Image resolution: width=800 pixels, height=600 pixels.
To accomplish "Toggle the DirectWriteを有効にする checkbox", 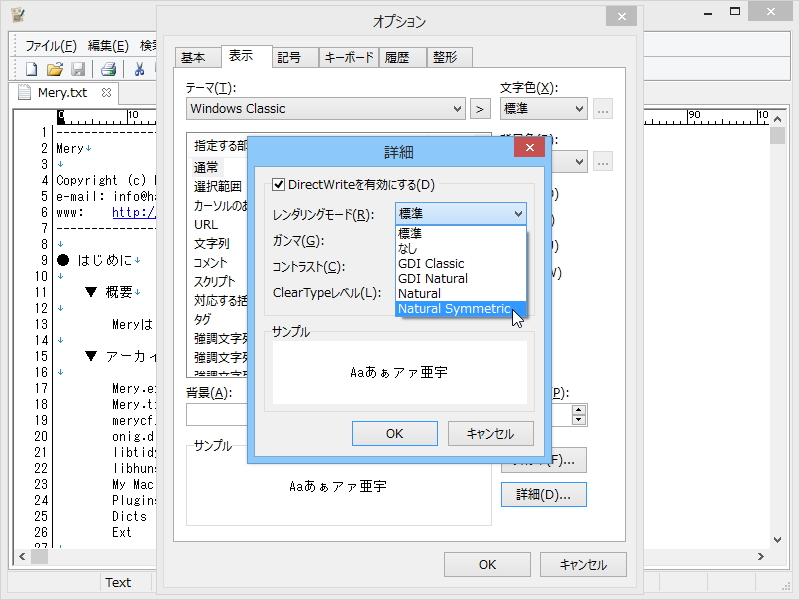I will tap(277, 185).
